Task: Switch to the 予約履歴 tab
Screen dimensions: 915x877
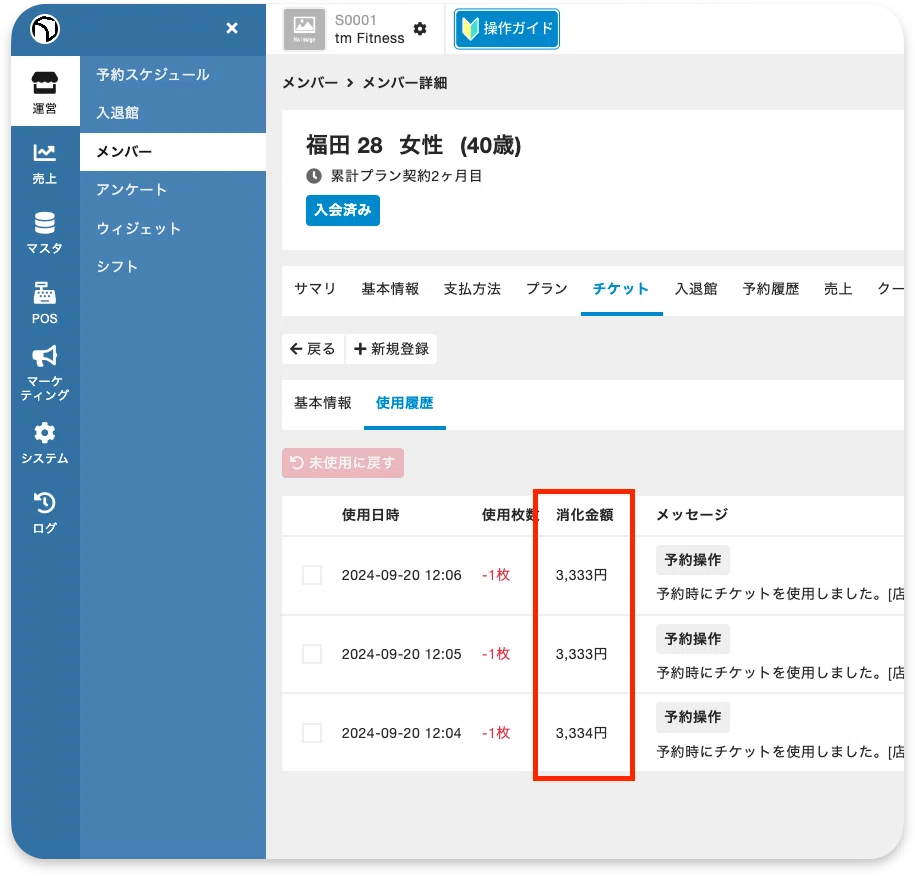Action: coord(770,289)
